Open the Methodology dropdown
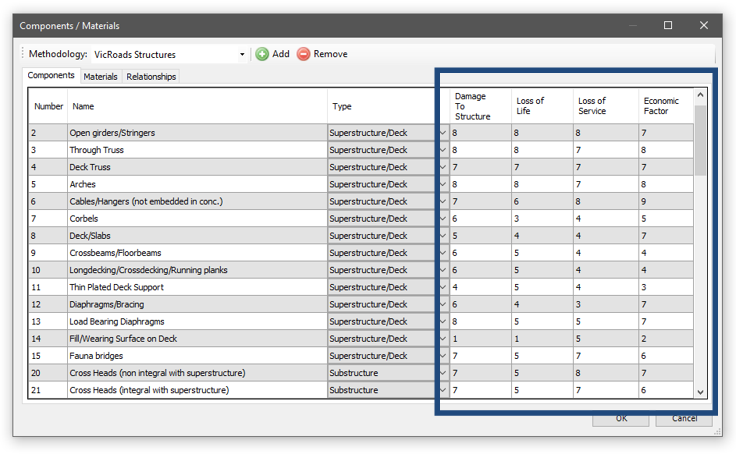The width and height of the screenshot is (745, 455). (x=242, y=54)
